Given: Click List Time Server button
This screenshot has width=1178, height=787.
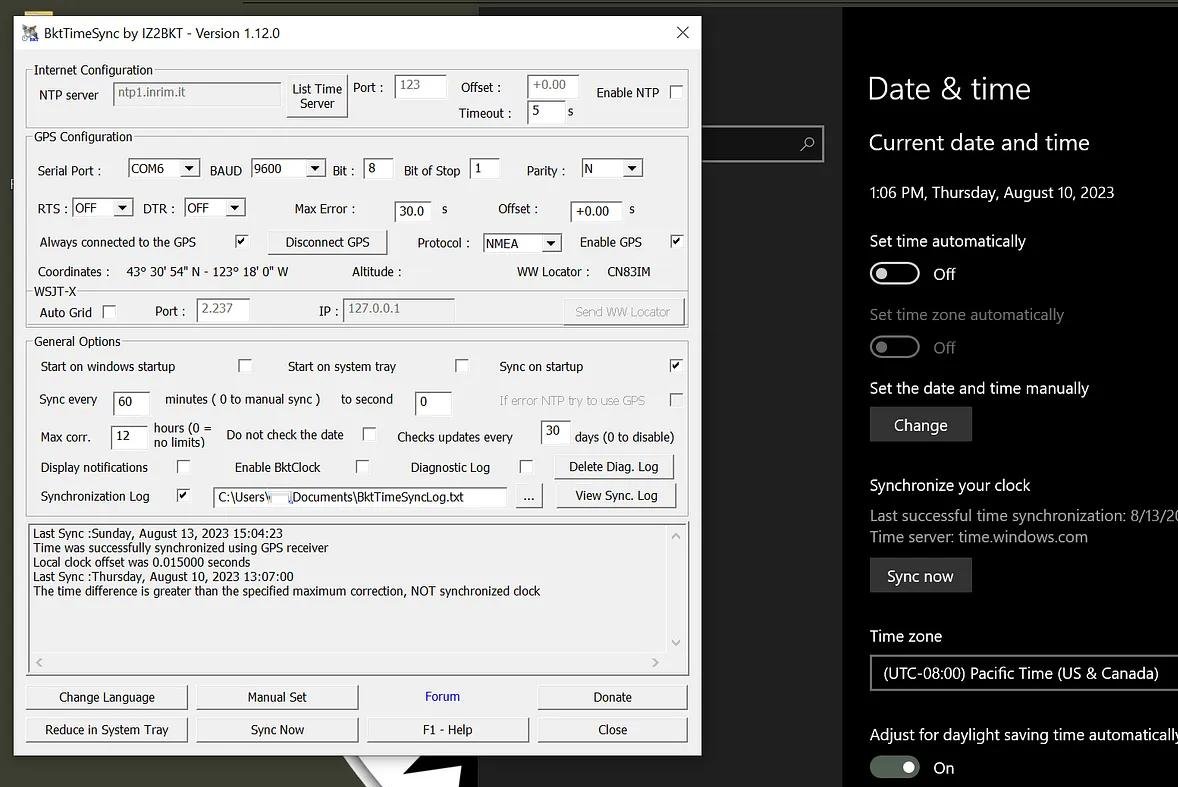Looking at the screenshot, I should [317, 95].
